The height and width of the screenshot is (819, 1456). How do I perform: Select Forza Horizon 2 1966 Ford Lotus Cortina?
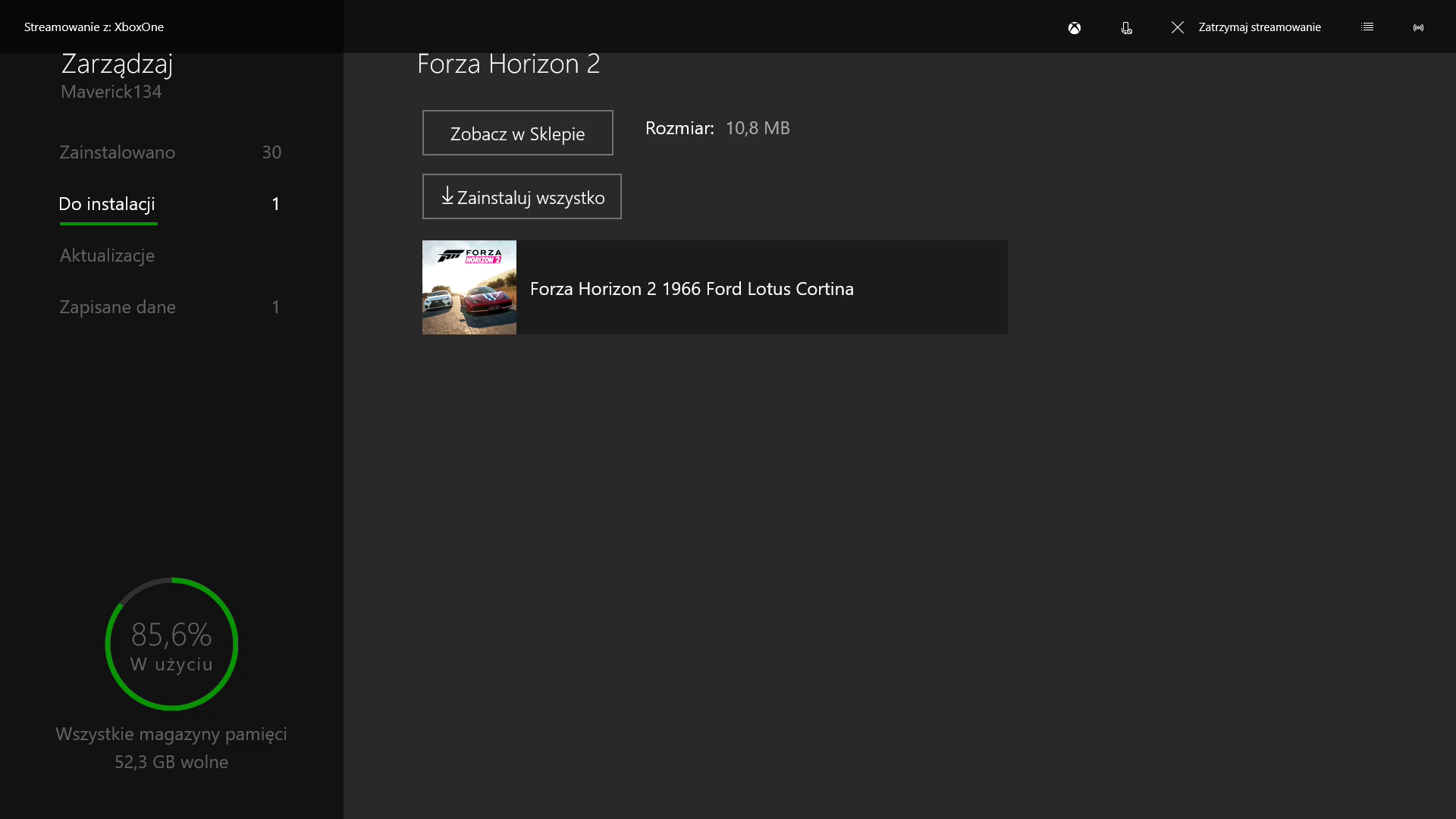[715, 287]
